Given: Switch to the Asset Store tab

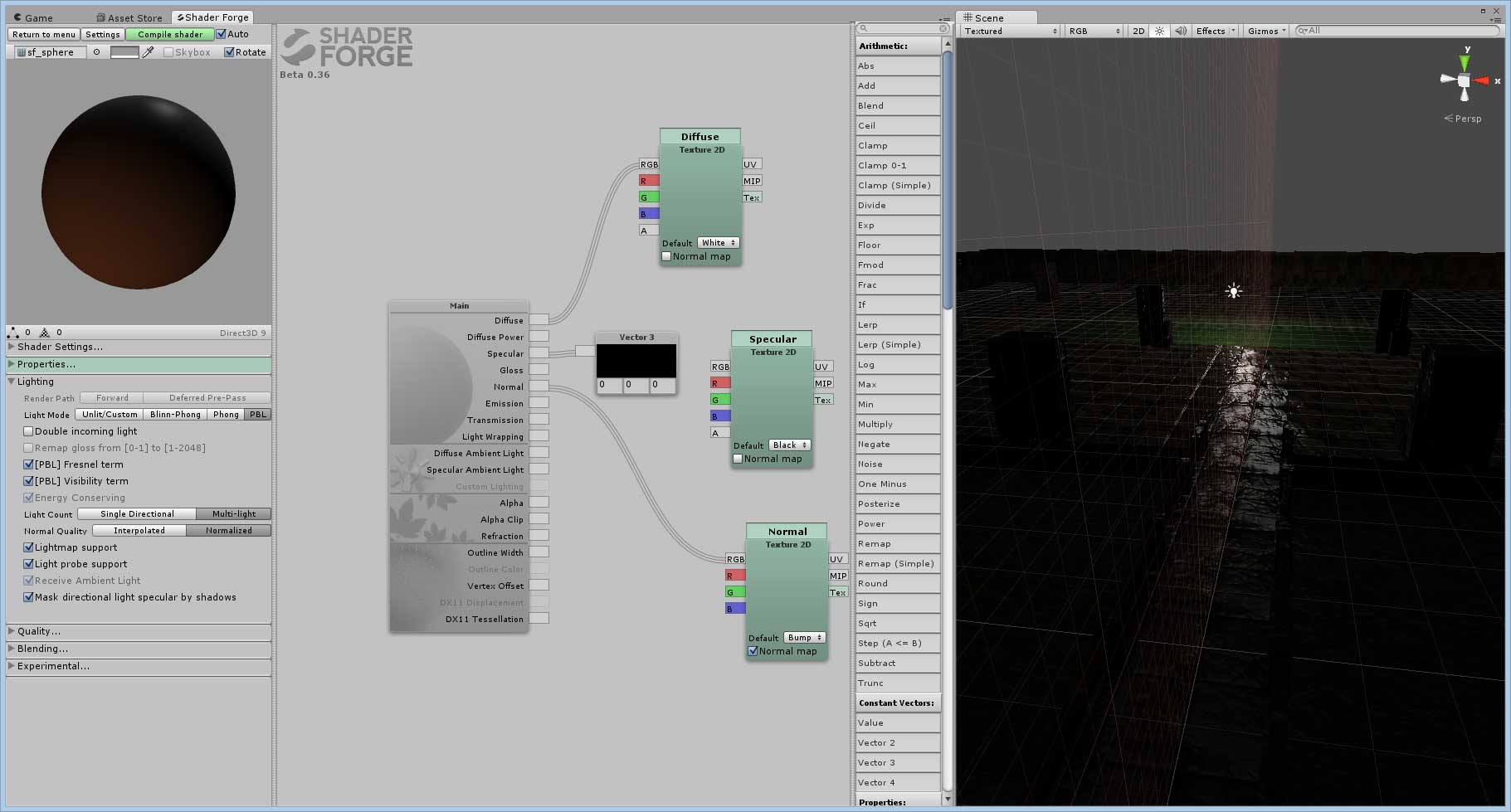Looking at the screenshot, I should pyautogui.click(x=129, y=17).
